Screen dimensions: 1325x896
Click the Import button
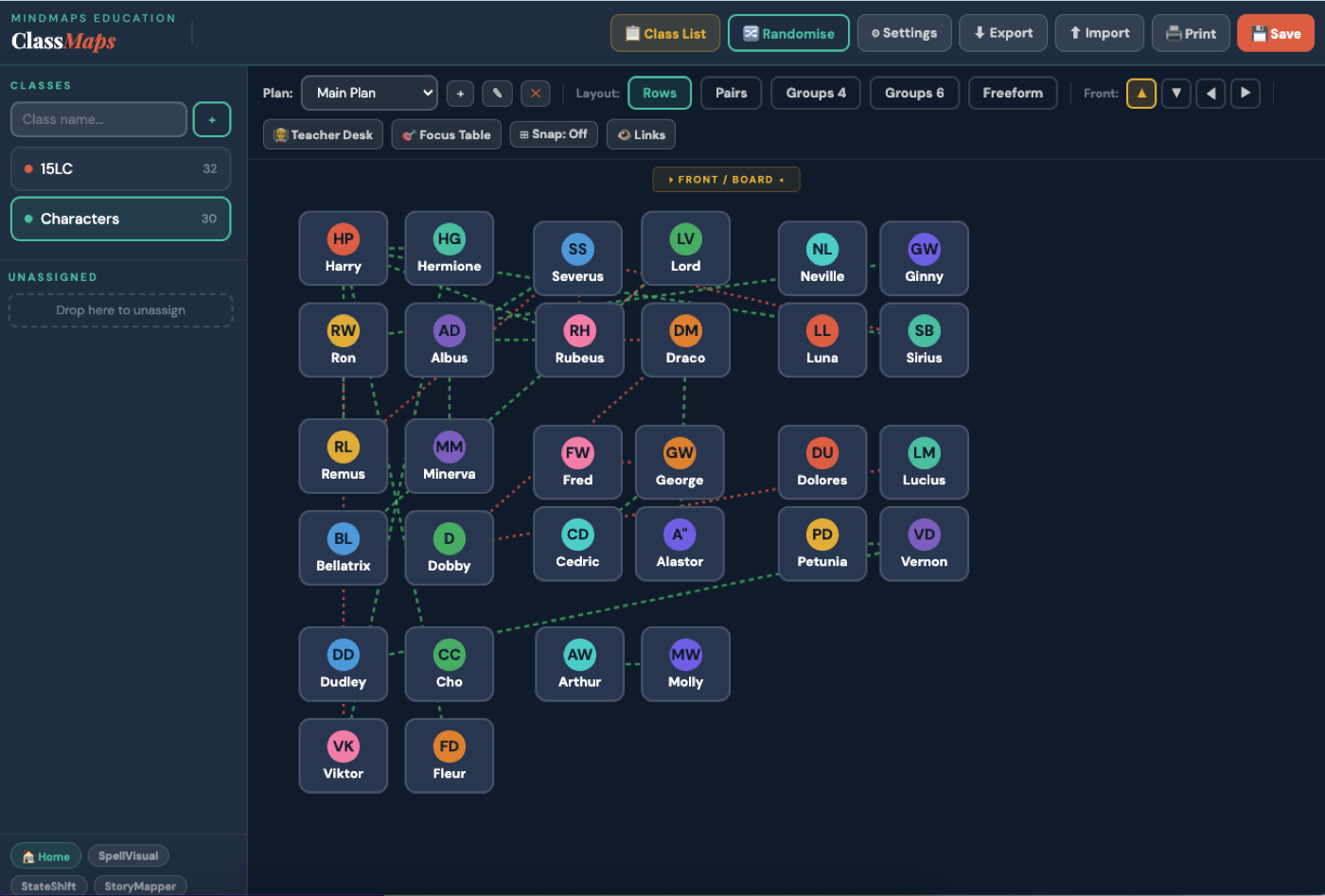[1099, 33]
